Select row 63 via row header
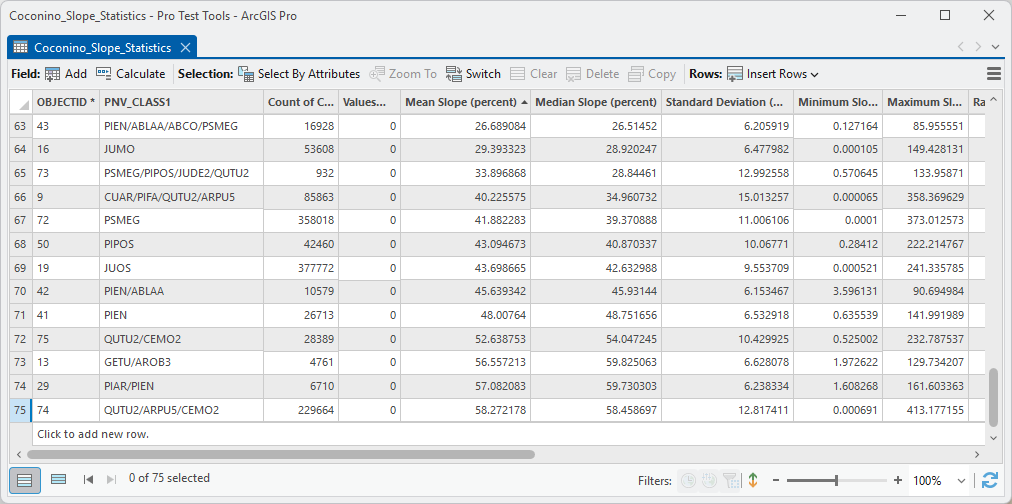1012x504 pixels. click(21, 126)
